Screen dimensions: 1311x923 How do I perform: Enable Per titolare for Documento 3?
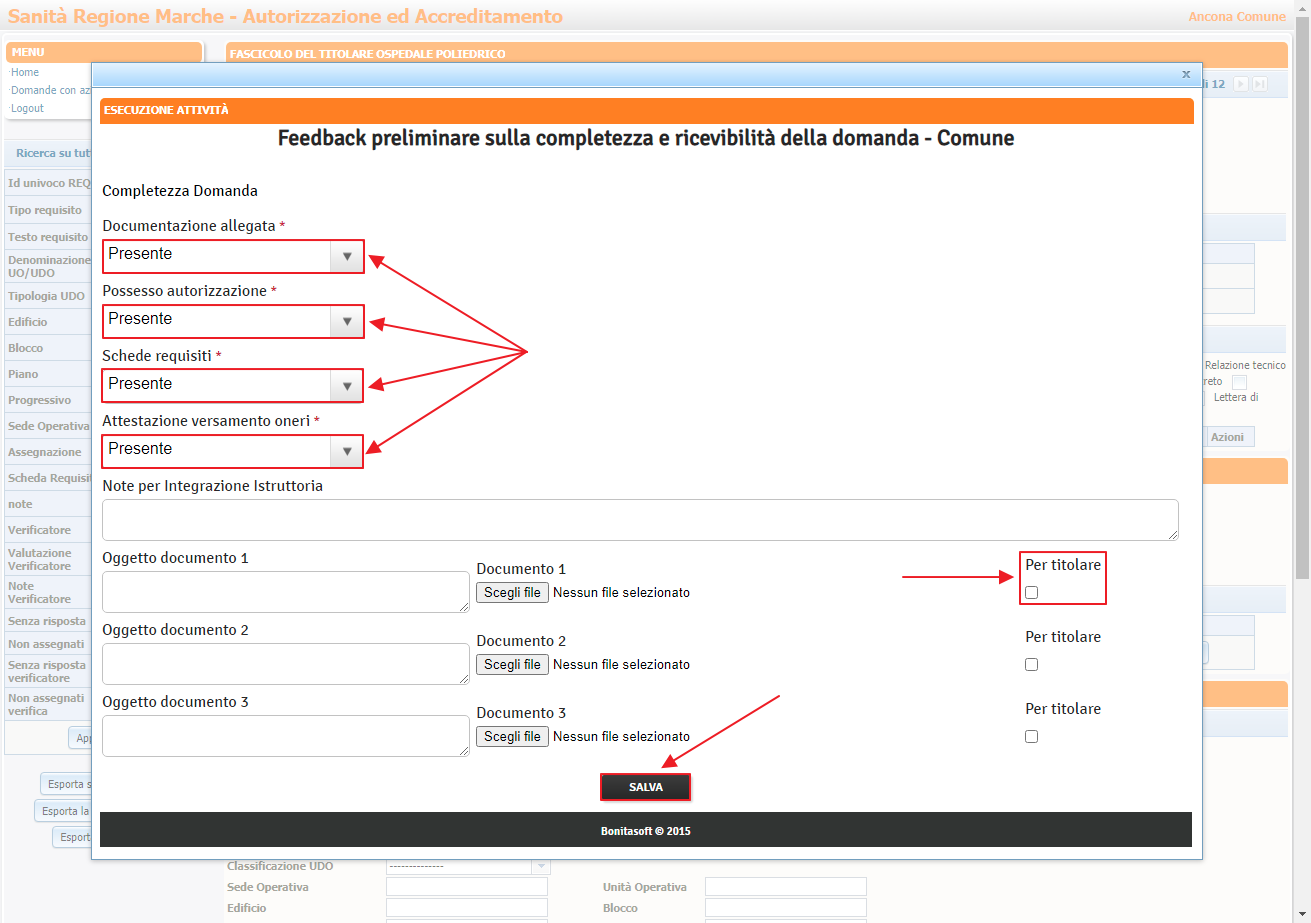click(x=1031, y=736)
